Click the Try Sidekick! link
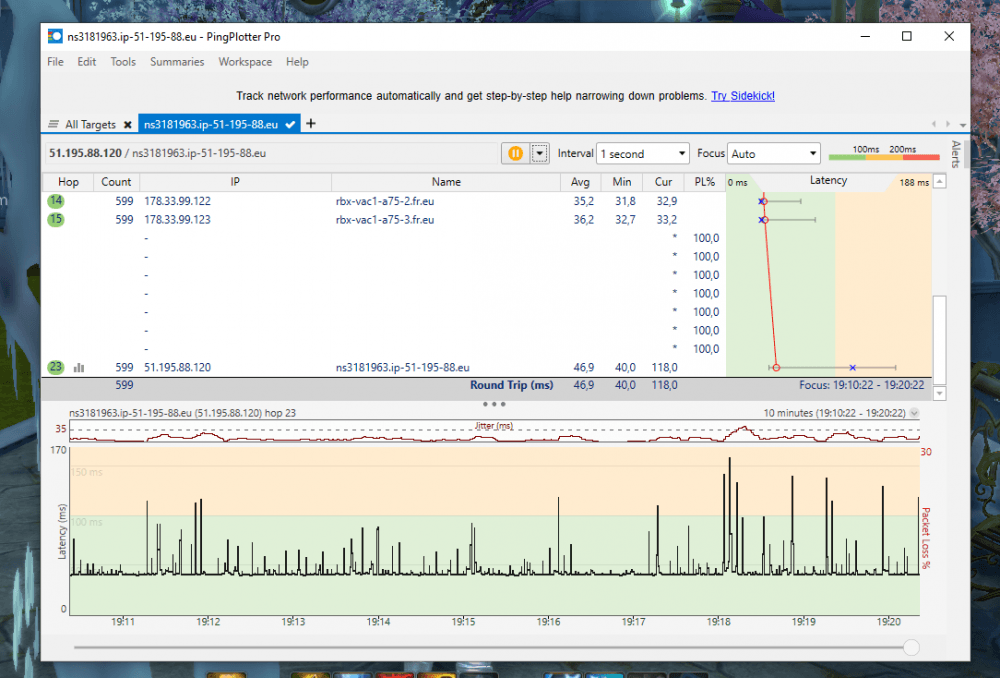The image size is (1000, 678). click(742, 96)
